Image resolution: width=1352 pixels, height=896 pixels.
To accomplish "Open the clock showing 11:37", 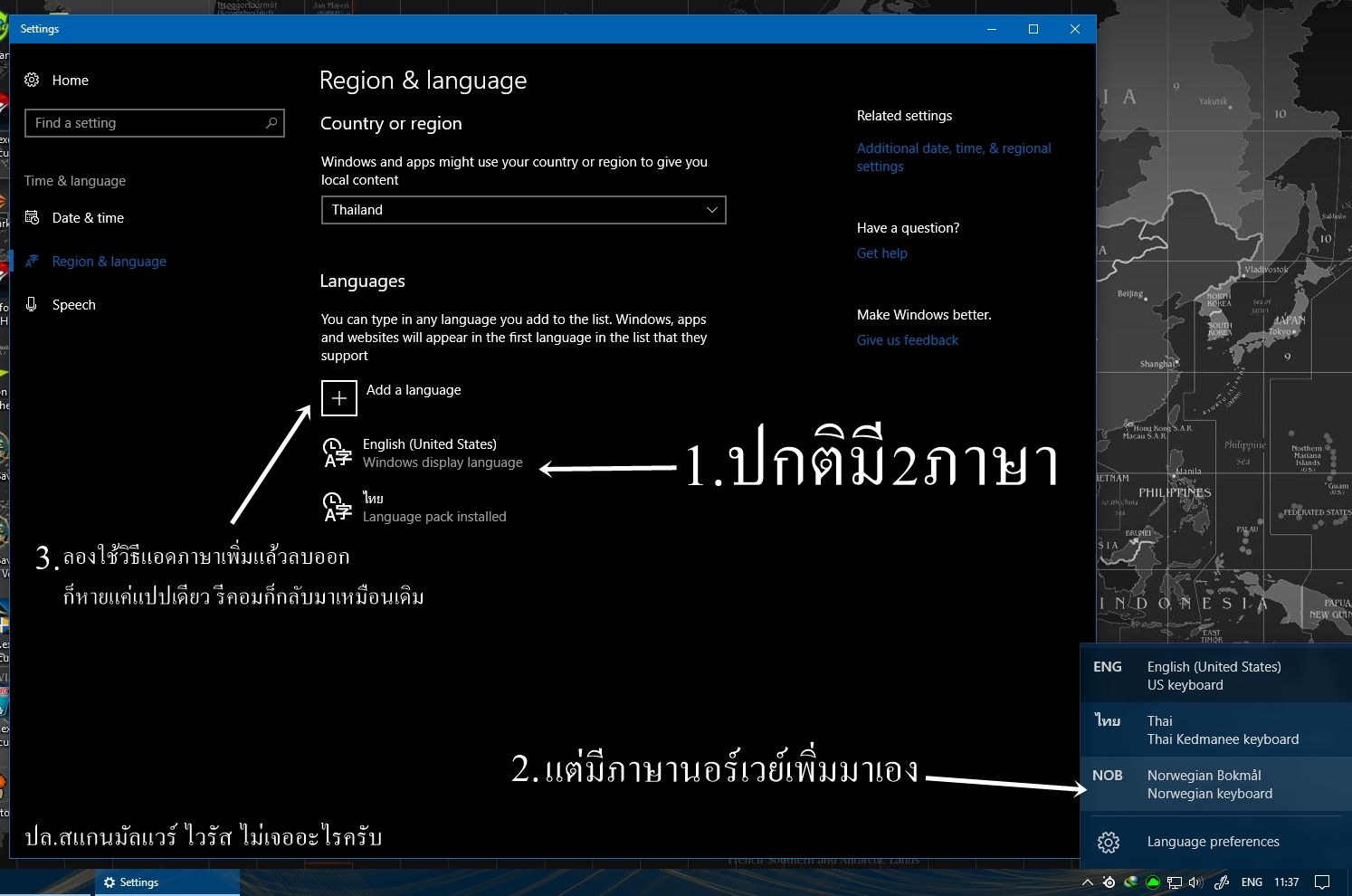I will click(1286, 882).
